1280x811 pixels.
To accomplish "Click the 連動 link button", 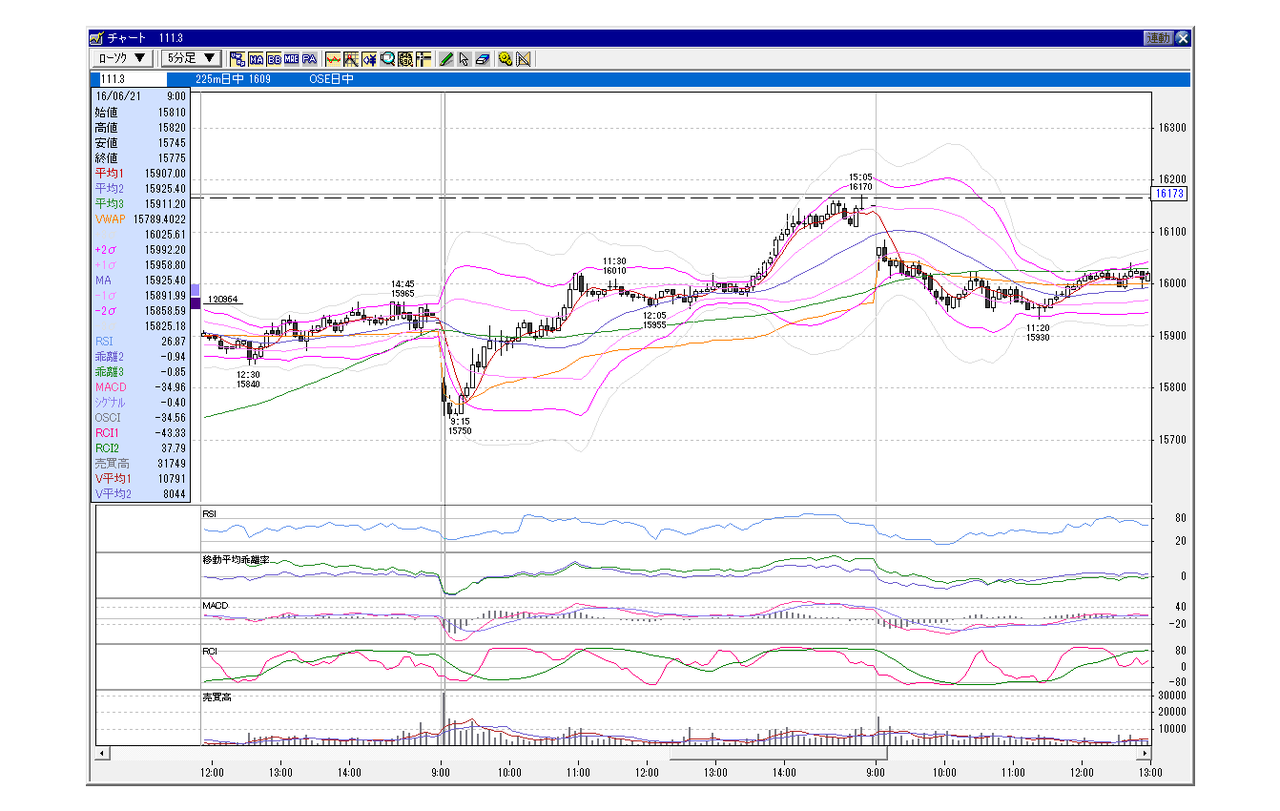I will [x=1158, y=38].
